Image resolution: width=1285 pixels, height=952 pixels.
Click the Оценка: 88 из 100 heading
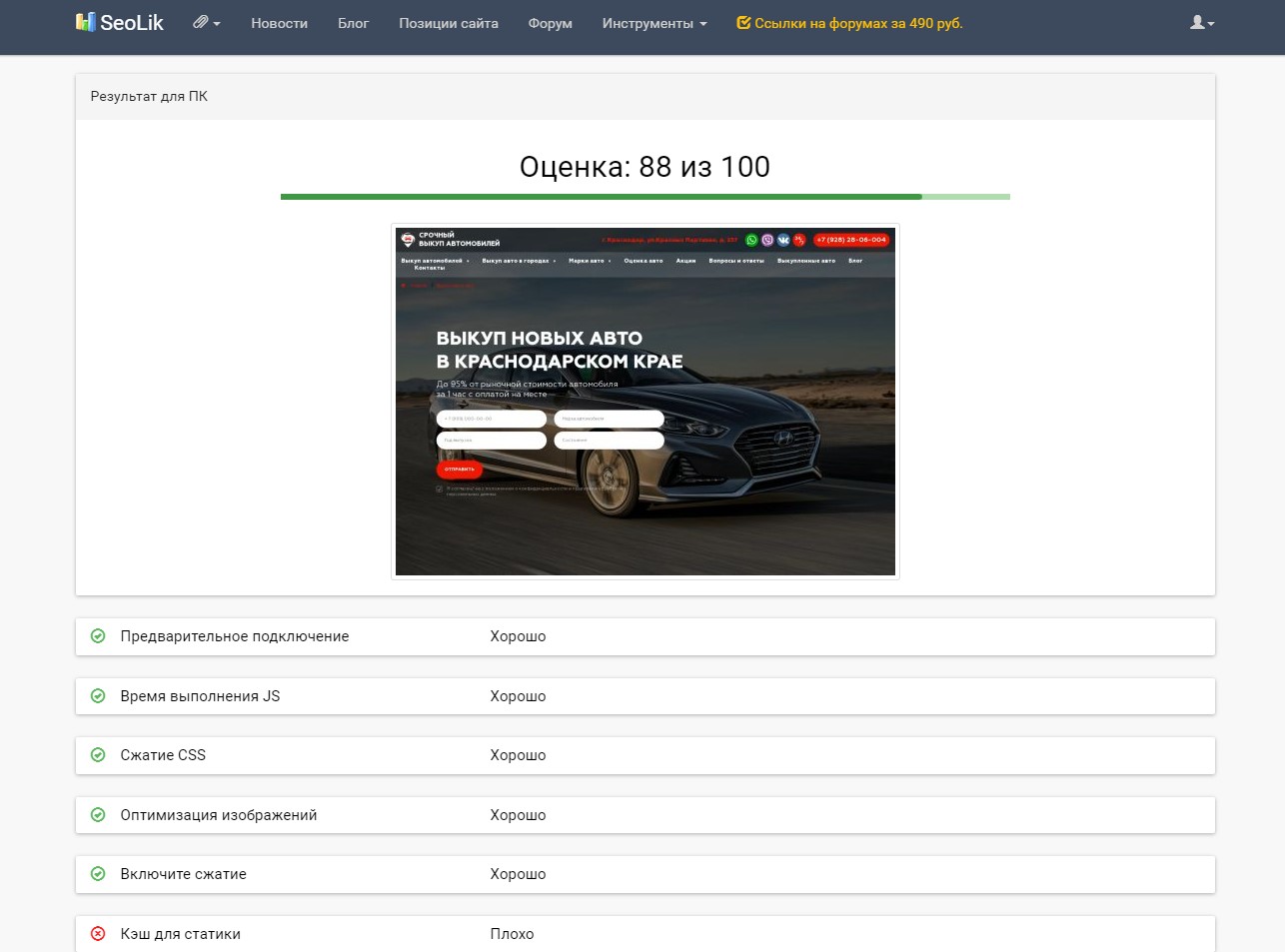[644, 167]
